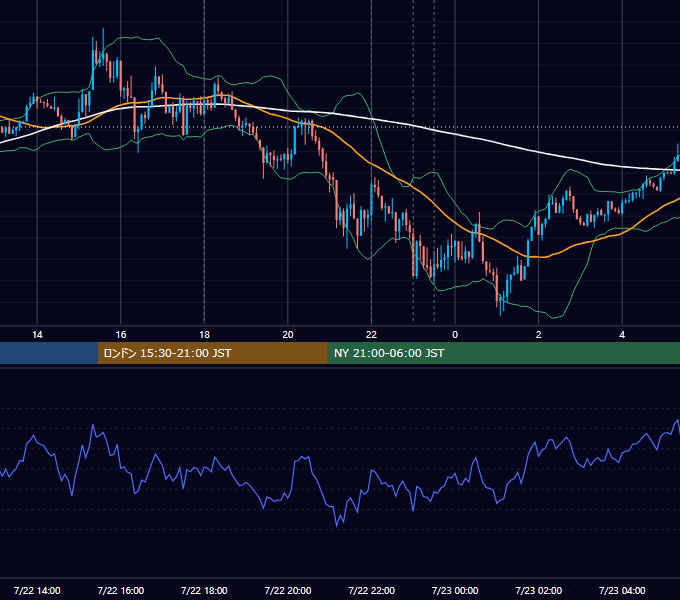680x600 pixels.
Task: Click the 7/22 22:00 date label
Action: (x=371, y=590)
